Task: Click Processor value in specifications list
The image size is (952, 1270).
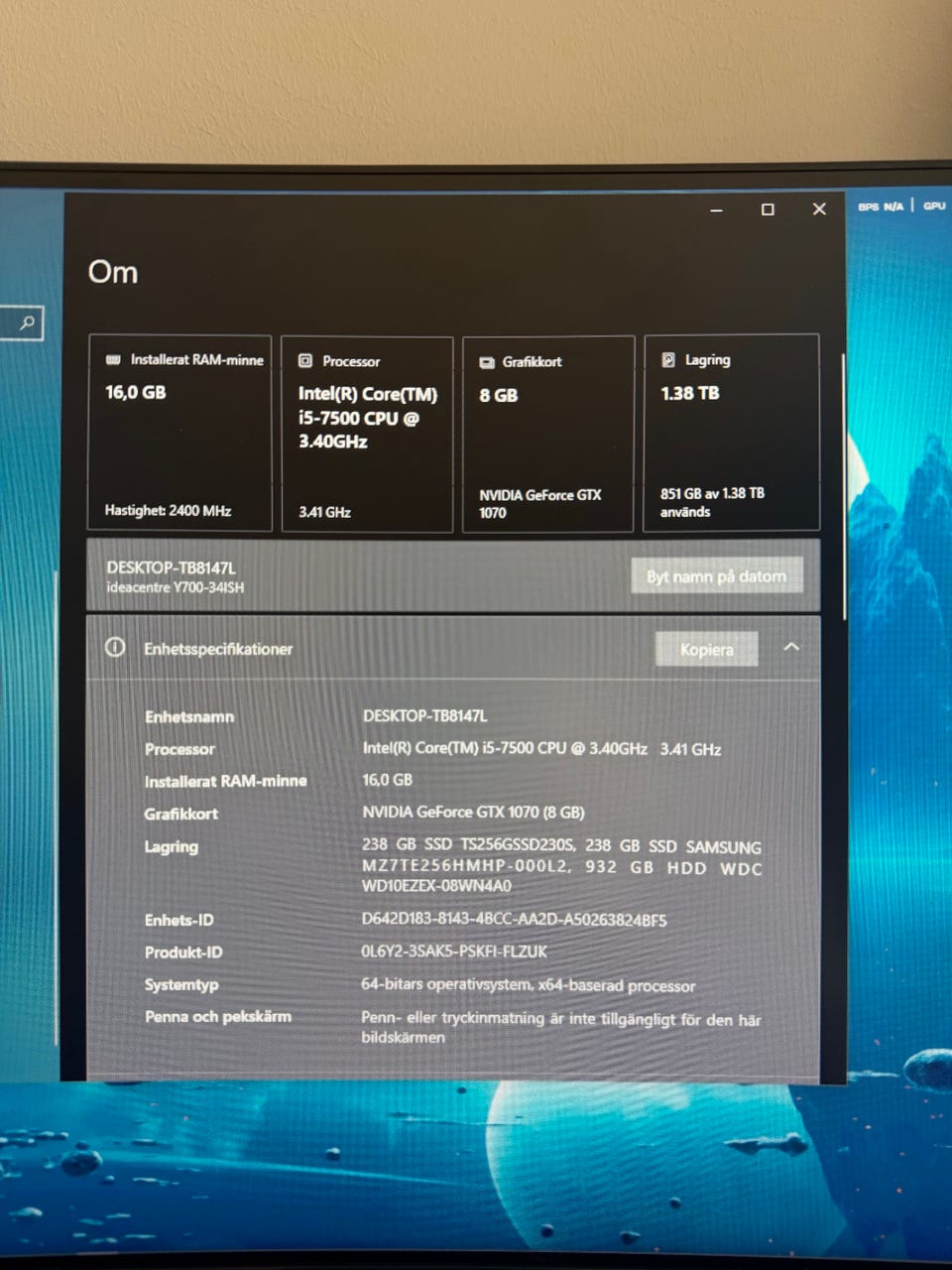Action: [541, 748]
